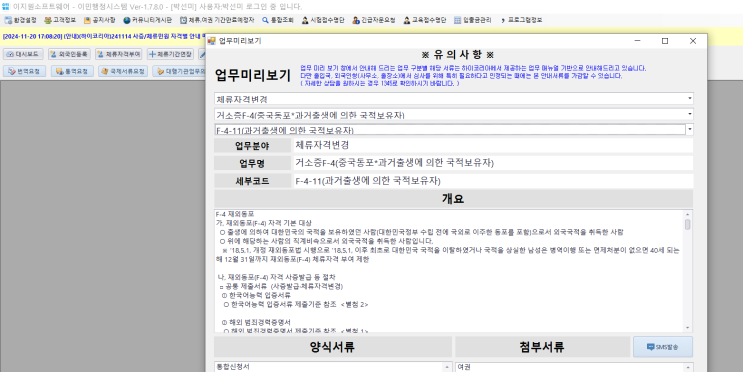Open 교육접수명단 menu item

[x=425, y=20]
